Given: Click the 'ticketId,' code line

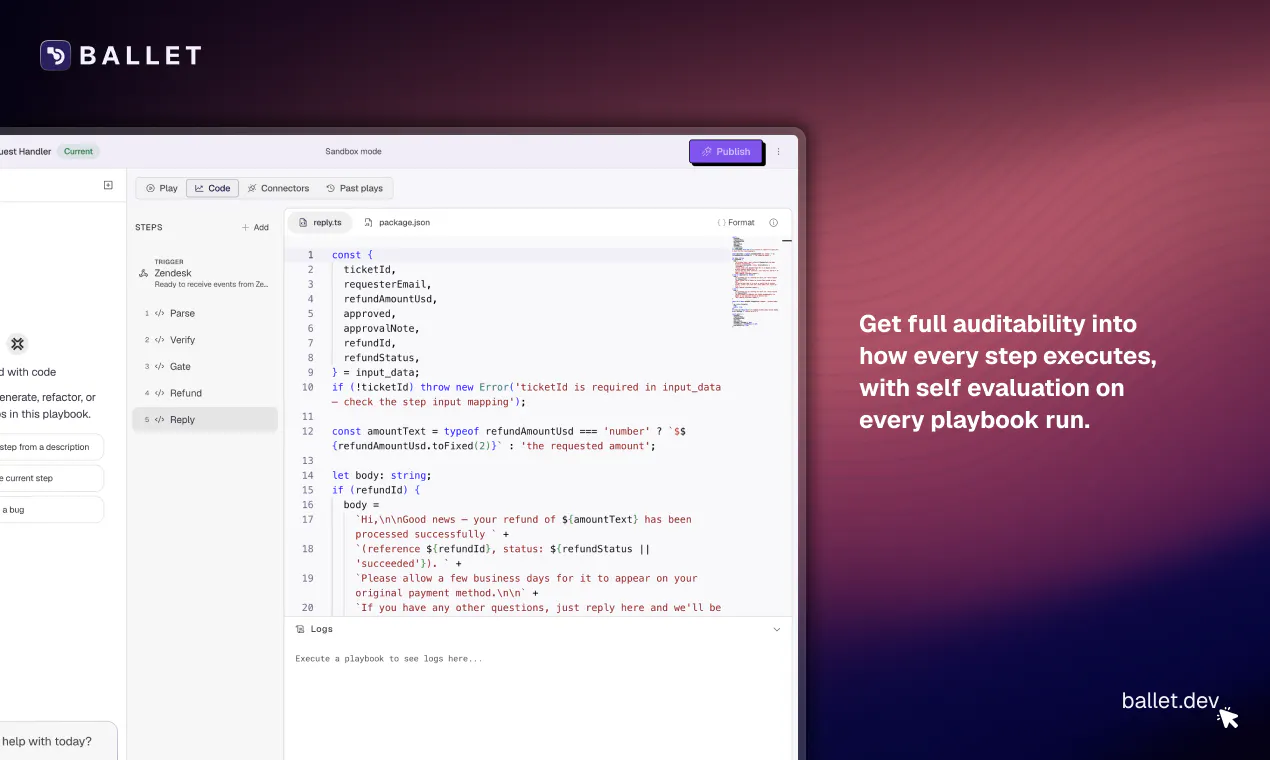Looking at the screenshot, I should coord(370,270).
